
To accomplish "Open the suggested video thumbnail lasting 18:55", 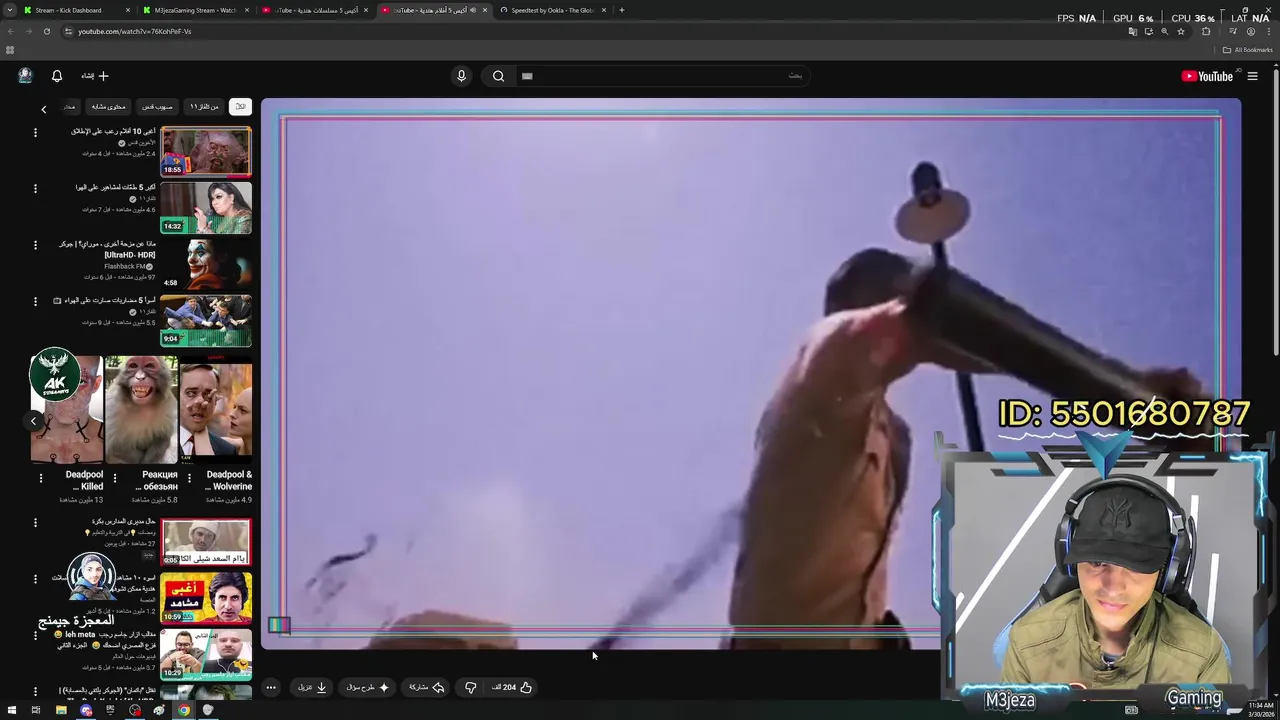I will [x=206, y=152].
